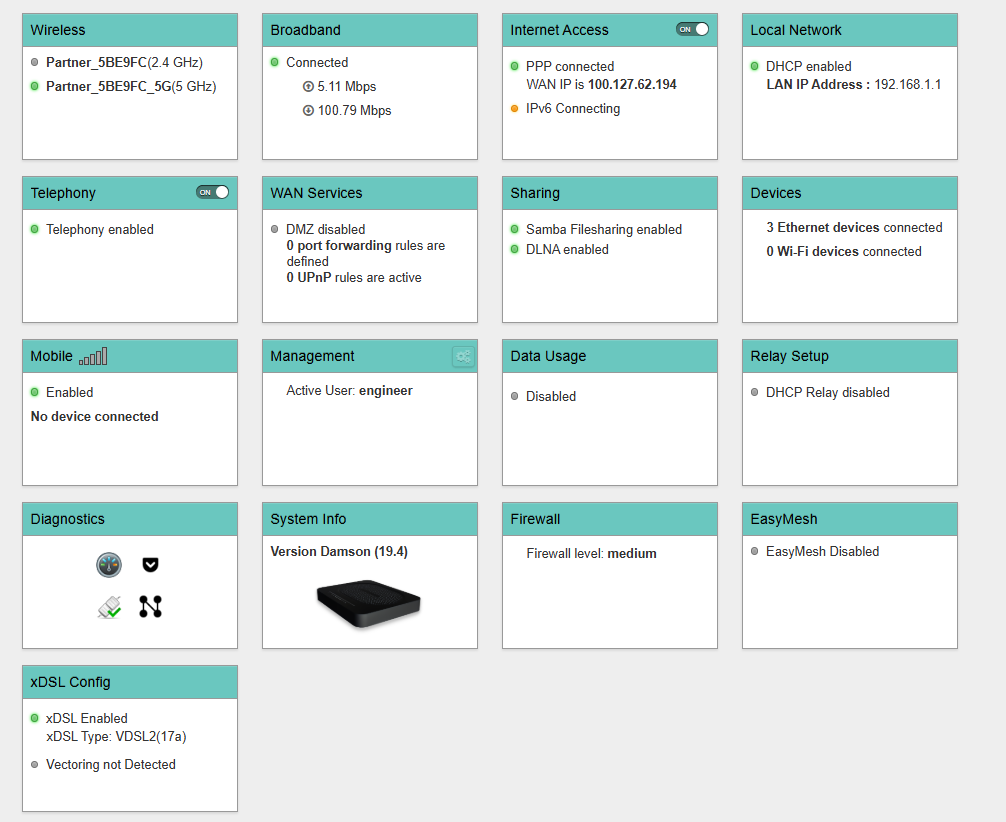The image size is (1006, 822).
Task: Click the shield-shaped ping icon in Diagnostics
Action: (150, 565)
